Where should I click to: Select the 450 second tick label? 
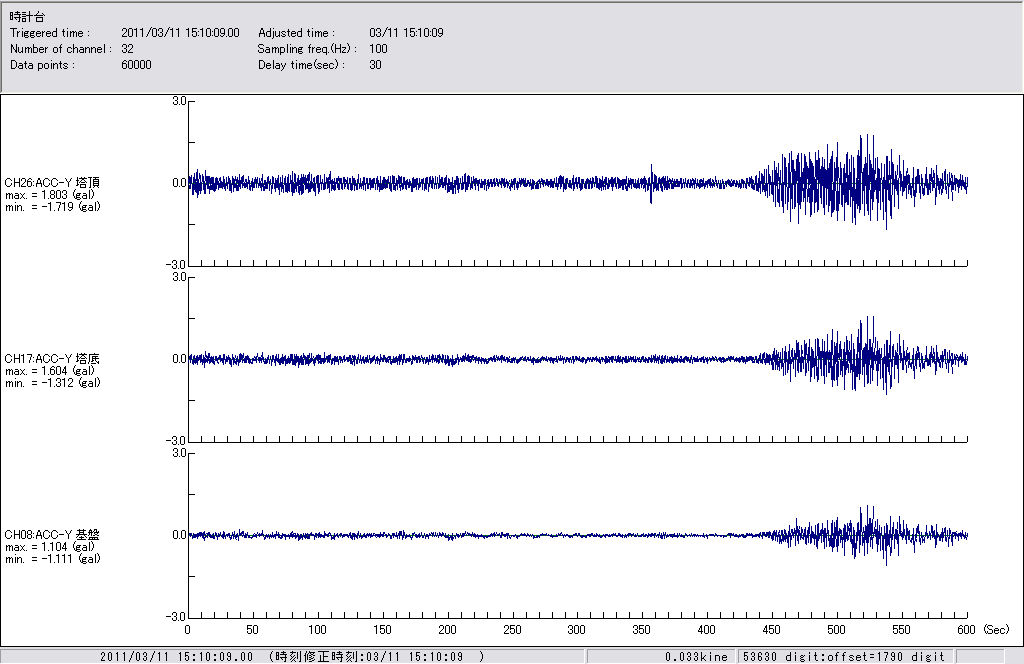tap(771, 630)
